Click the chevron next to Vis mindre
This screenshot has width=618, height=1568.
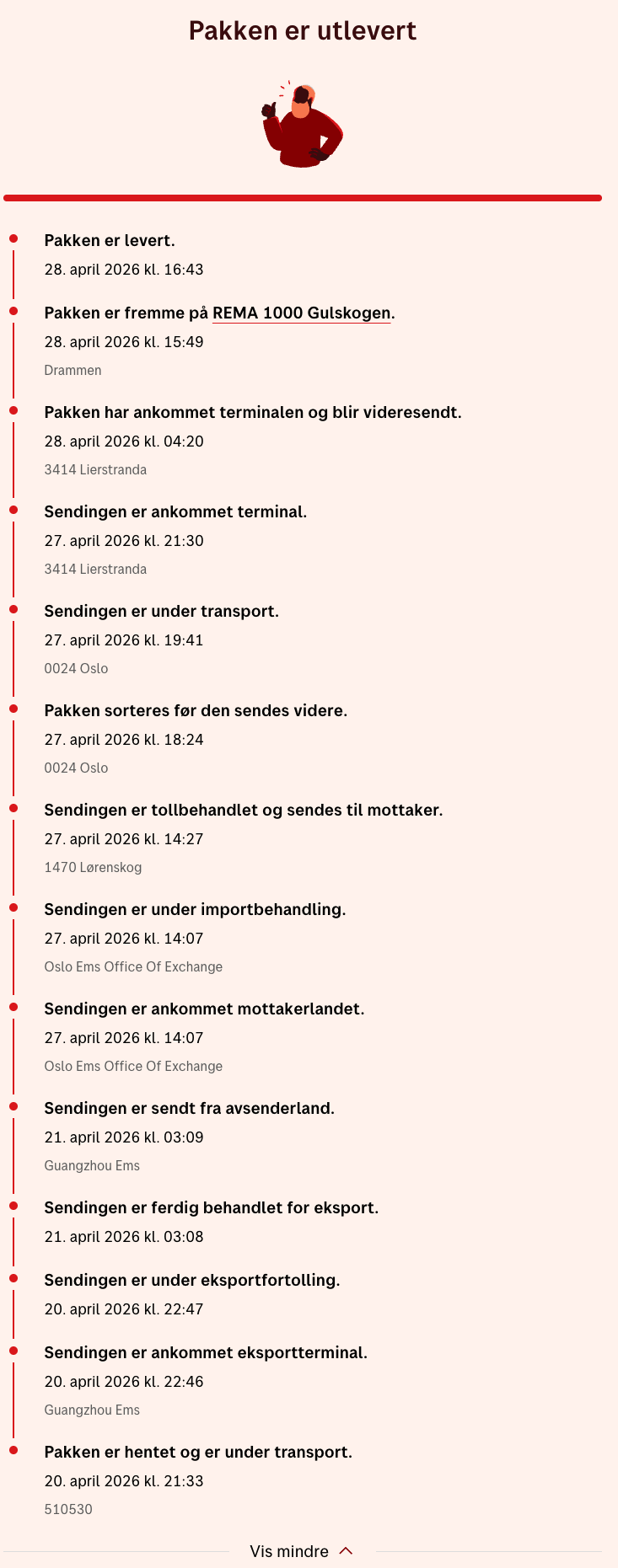[346, 1551]
